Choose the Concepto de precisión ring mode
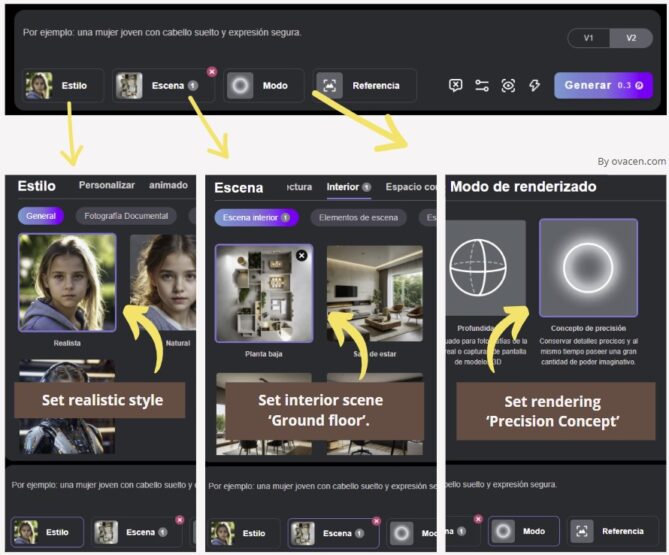669x555 pixels. pyautogui.click(x=587, y=267)
